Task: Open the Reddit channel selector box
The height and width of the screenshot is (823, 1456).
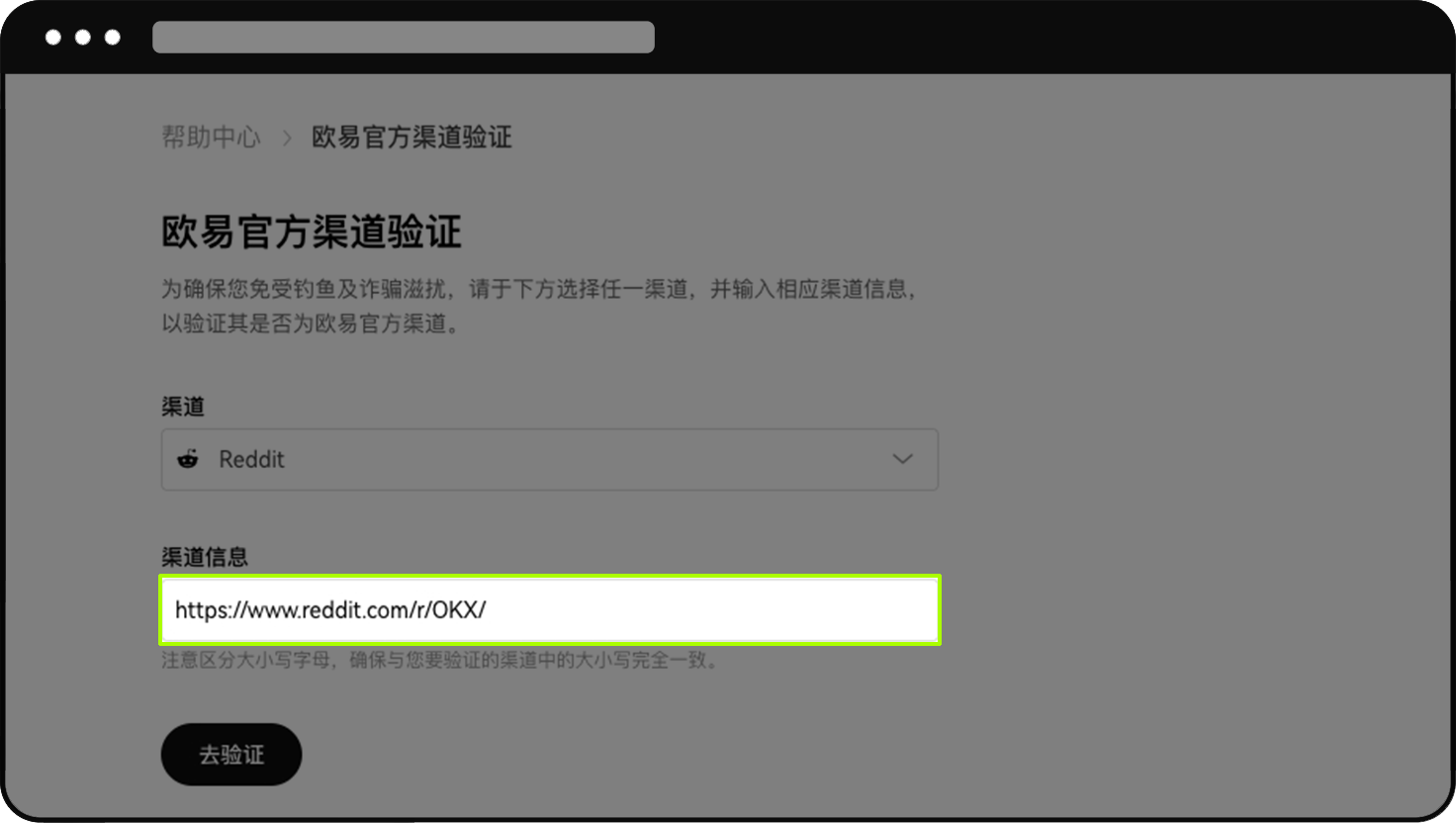Action: [x=550, y=459]
